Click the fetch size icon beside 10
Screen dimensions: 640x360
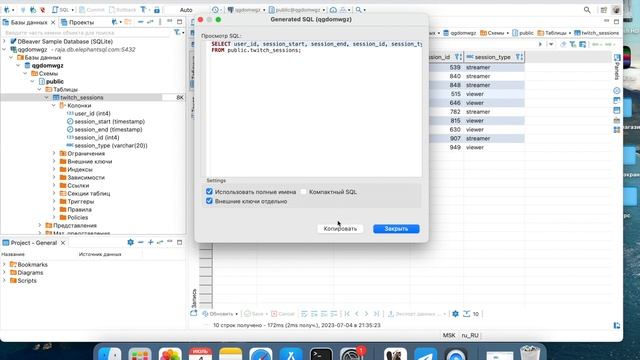pyautogui.click(x=467, y=314)
